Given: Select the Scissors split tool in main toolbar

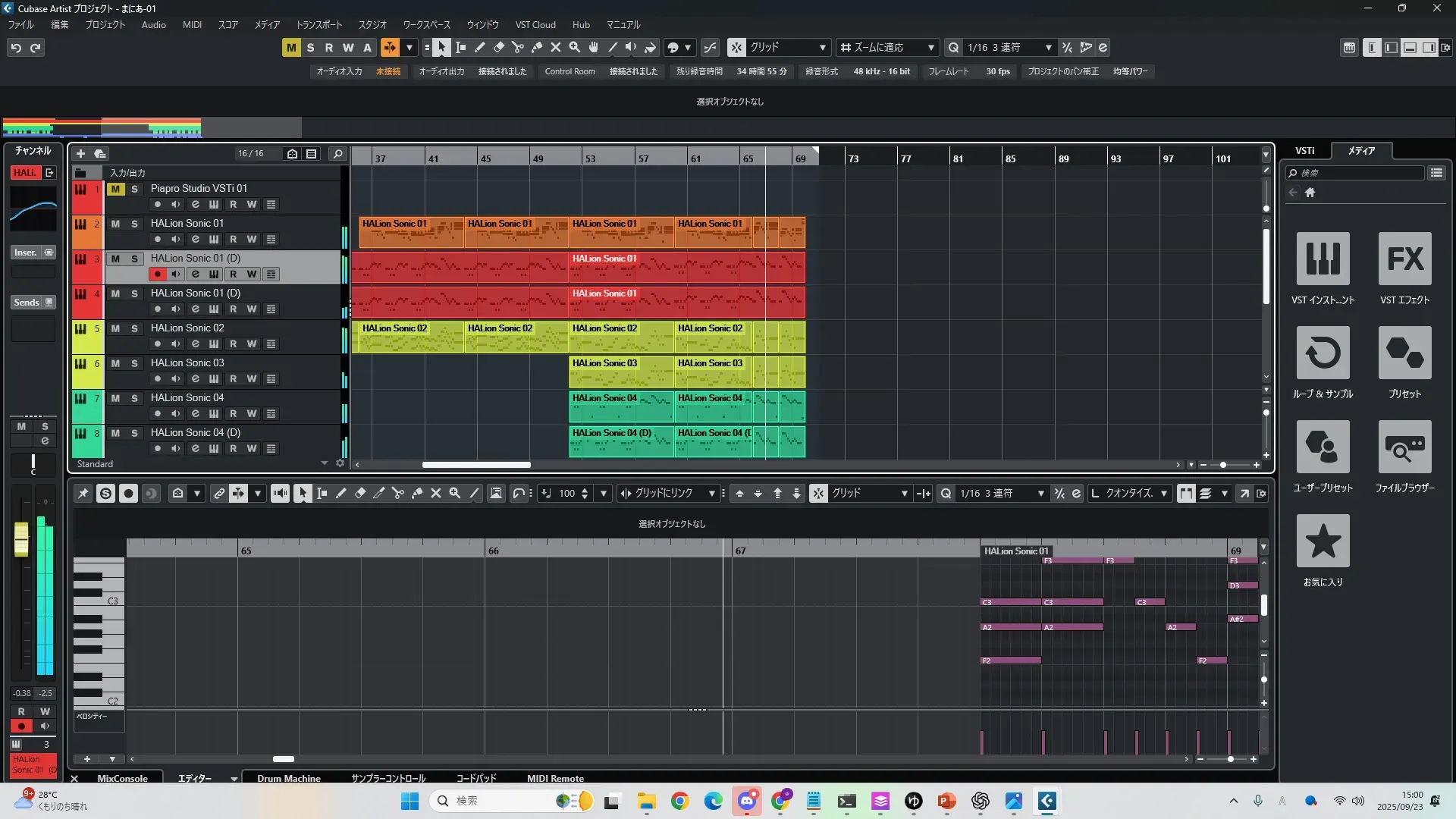Looking at the screenshot, I should 517,48.
